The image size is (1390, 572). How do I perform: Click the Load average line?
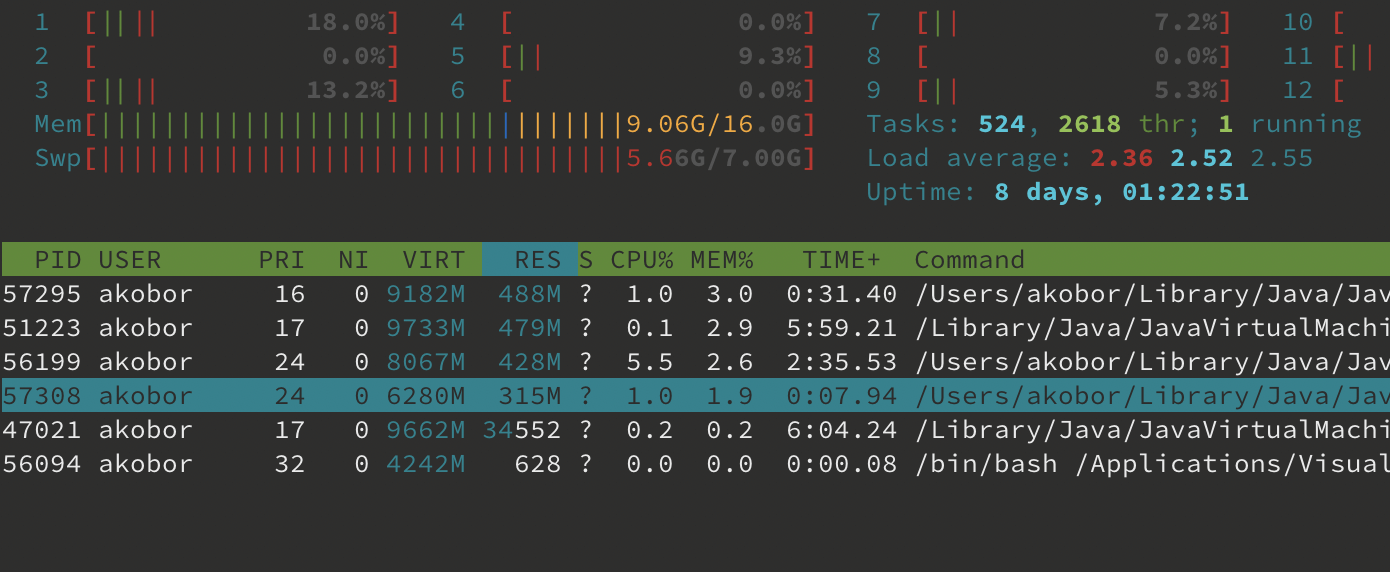(x=1090, y=159)
